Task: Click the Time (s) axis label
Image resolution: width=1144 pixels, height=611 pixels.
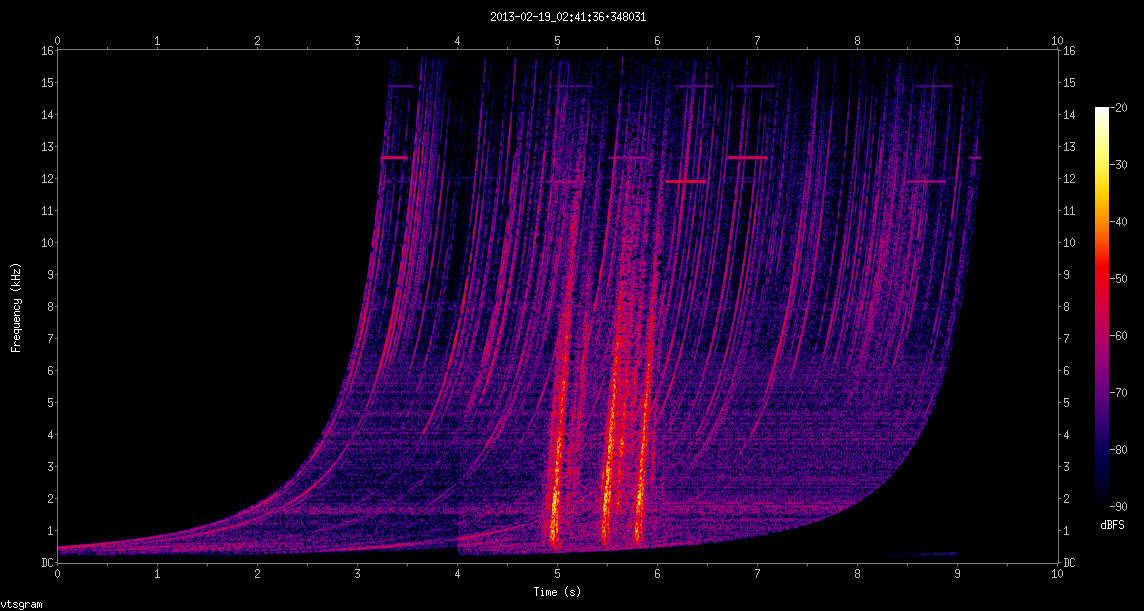Action: coord(556,592)
